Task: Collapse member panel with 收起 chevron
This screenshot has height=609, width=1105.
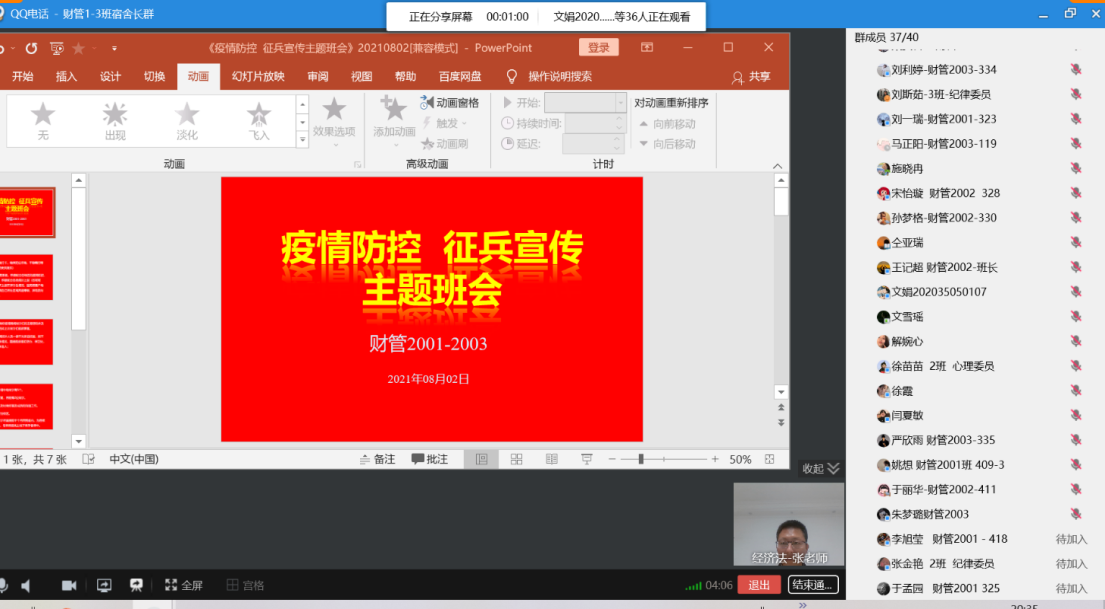Action: tap(821, 468)
